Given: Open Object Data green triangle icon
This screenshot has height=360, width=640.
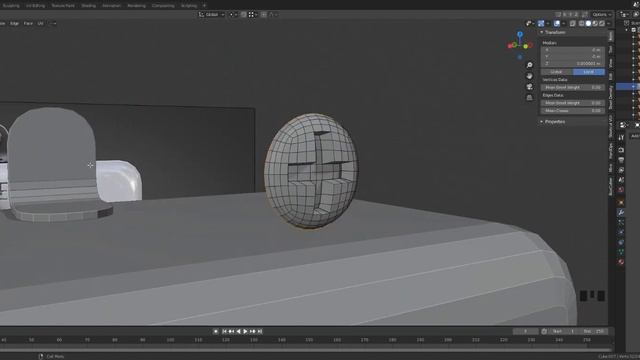Looking at the screenshot, I should (x=621, y=252).
